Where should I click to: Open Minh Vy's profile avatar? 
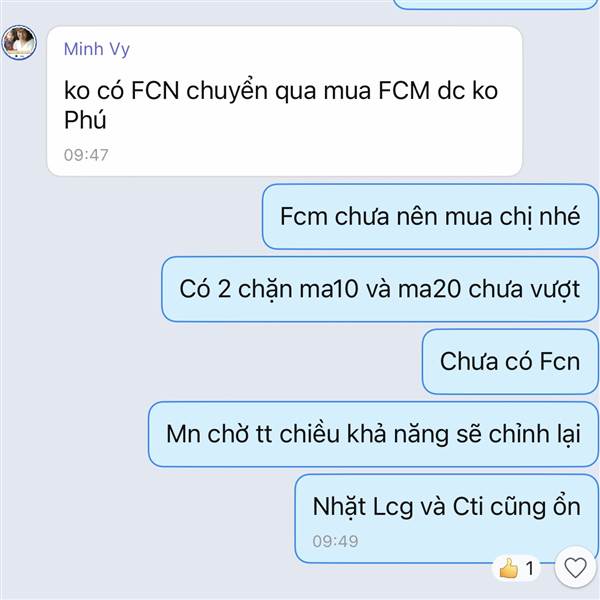pyautogui.click(x=19, y=42)
